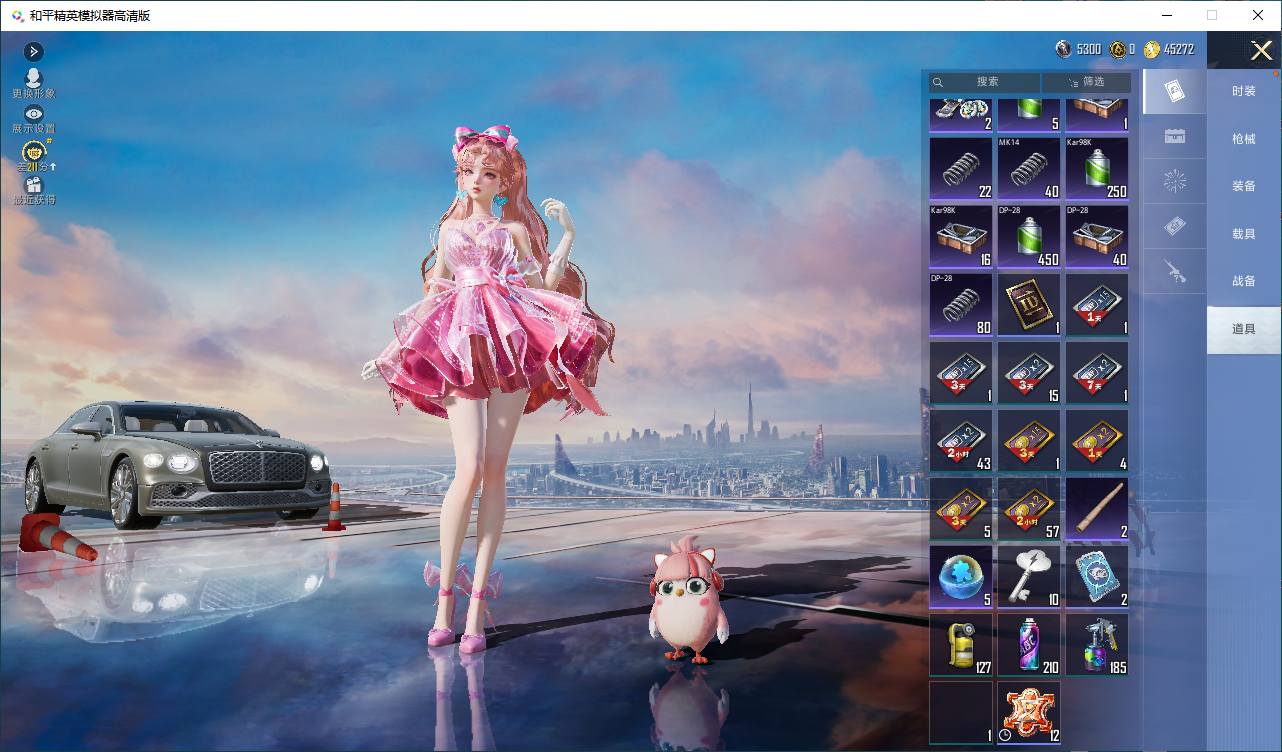This screenshot has width=1282, height=752.
Task: Select the blue card item beside the key
Action: tap(1097, 577)
